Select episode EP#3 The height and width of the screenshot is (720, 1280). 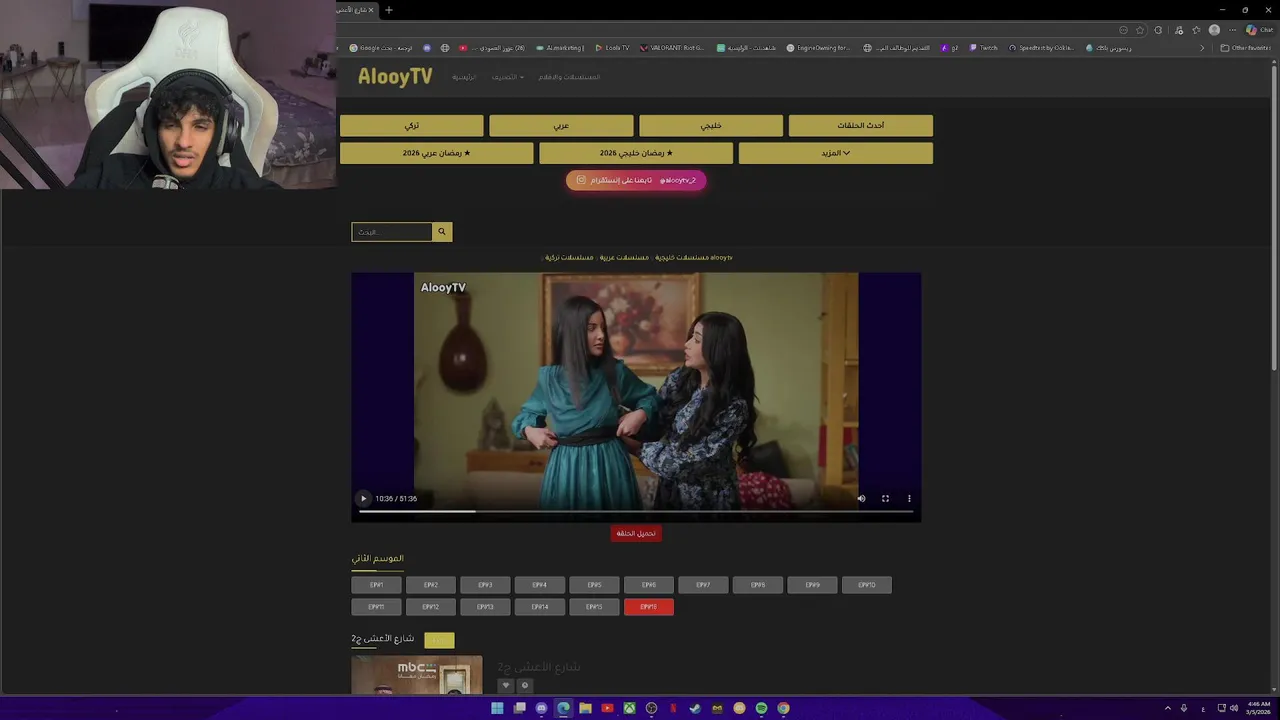point(485,585)
